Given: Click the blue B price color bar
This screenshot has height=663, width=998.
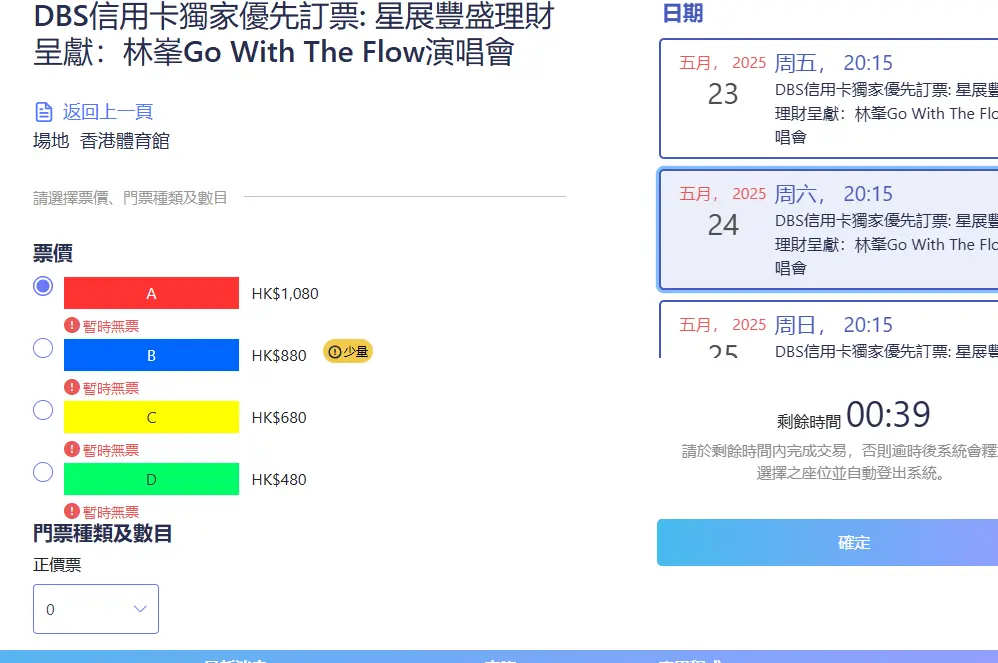Looking at the screenshot, I should [x=151, y=355].
